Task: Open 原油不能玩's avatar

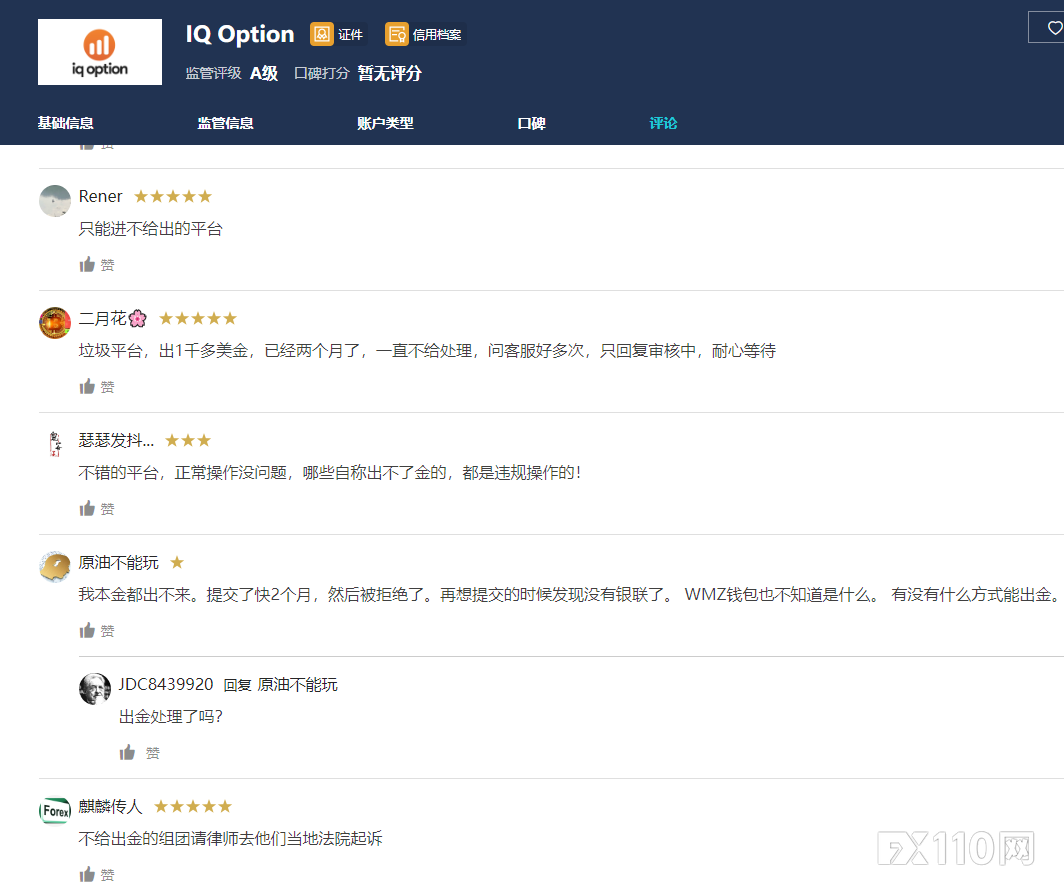Action: point(55,567)
